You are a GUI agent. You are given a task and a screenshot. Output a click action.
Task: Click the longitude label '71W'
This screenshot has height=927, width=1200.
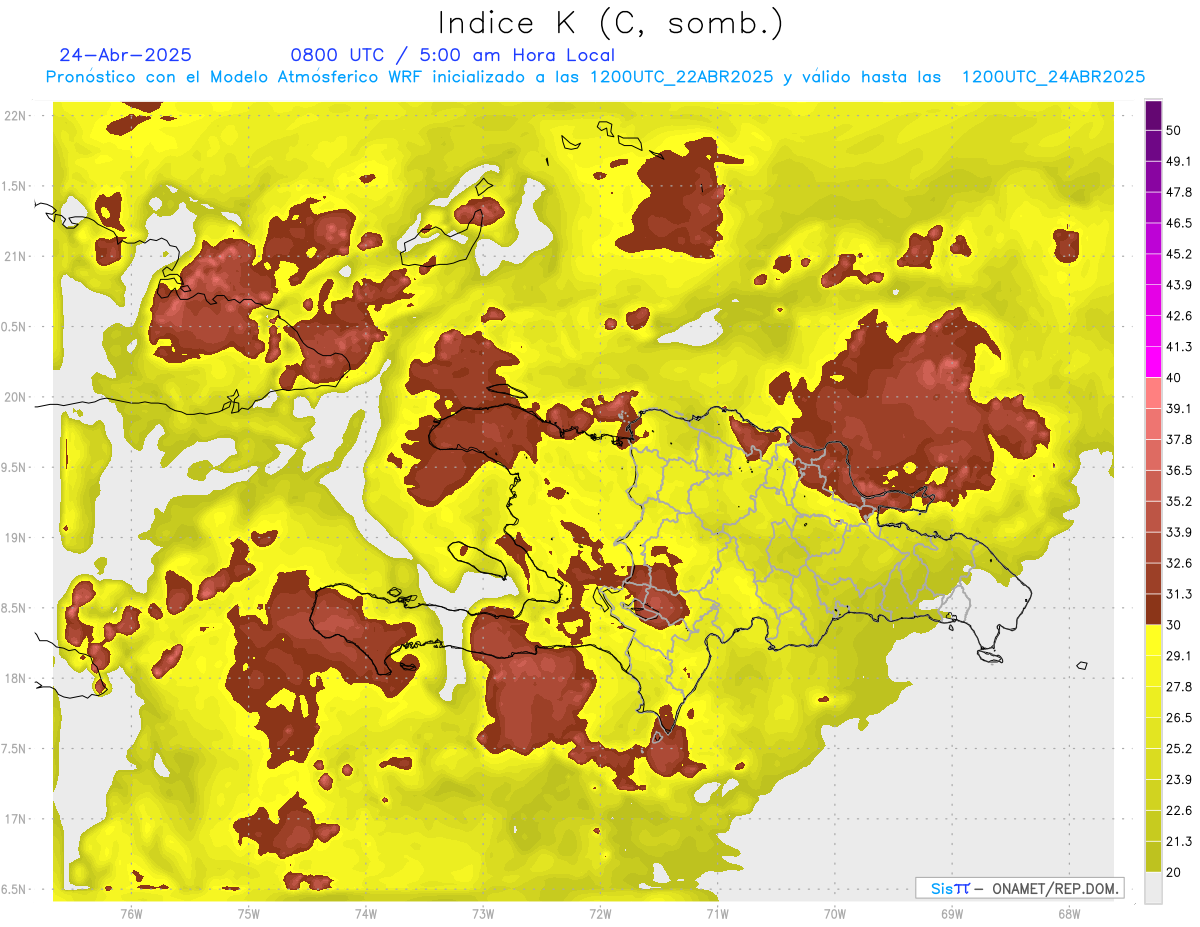[x=717, y=913]
